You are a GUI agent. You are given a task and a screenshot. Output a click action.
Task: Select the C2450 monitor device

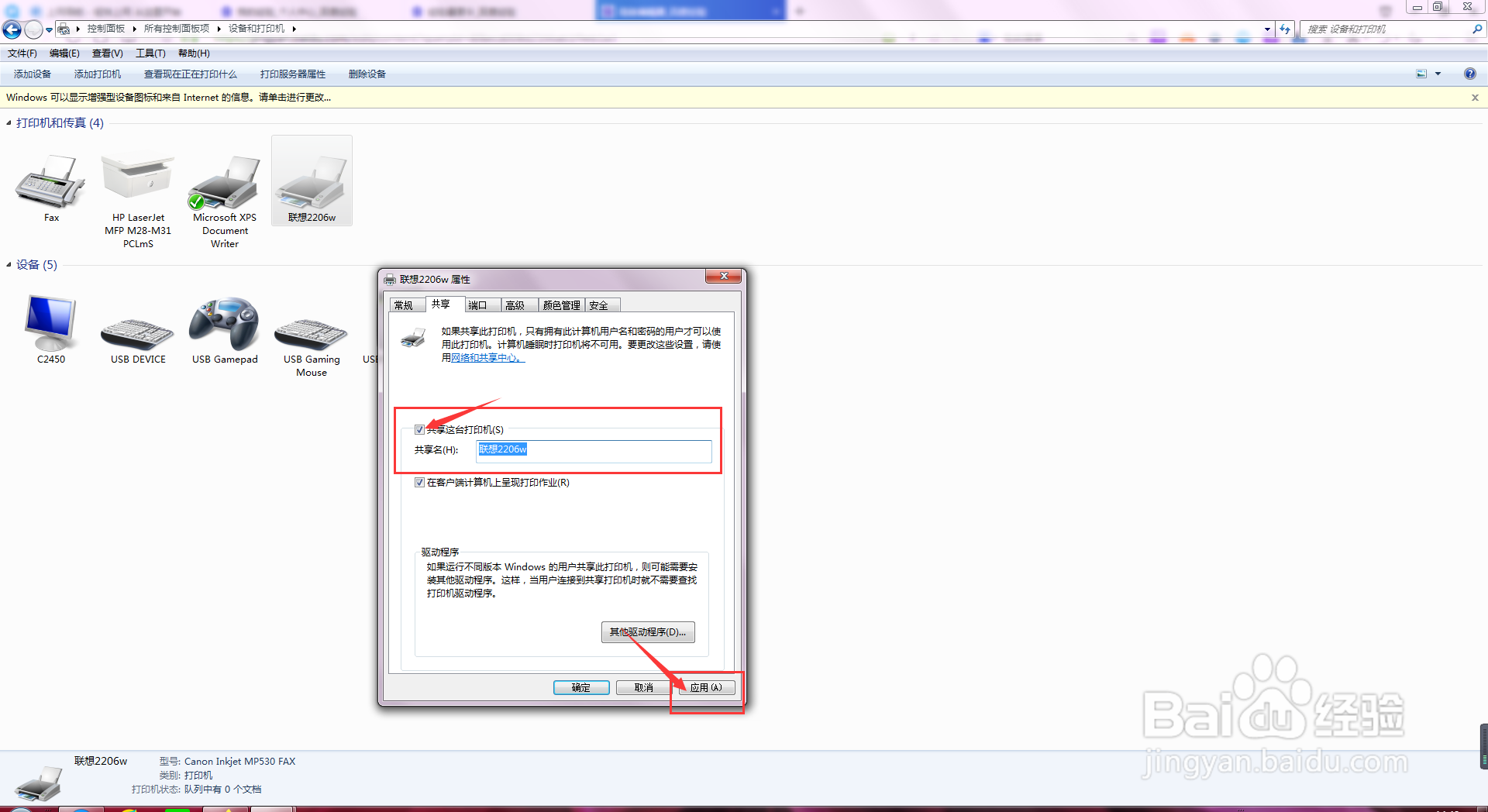[51, 323]
